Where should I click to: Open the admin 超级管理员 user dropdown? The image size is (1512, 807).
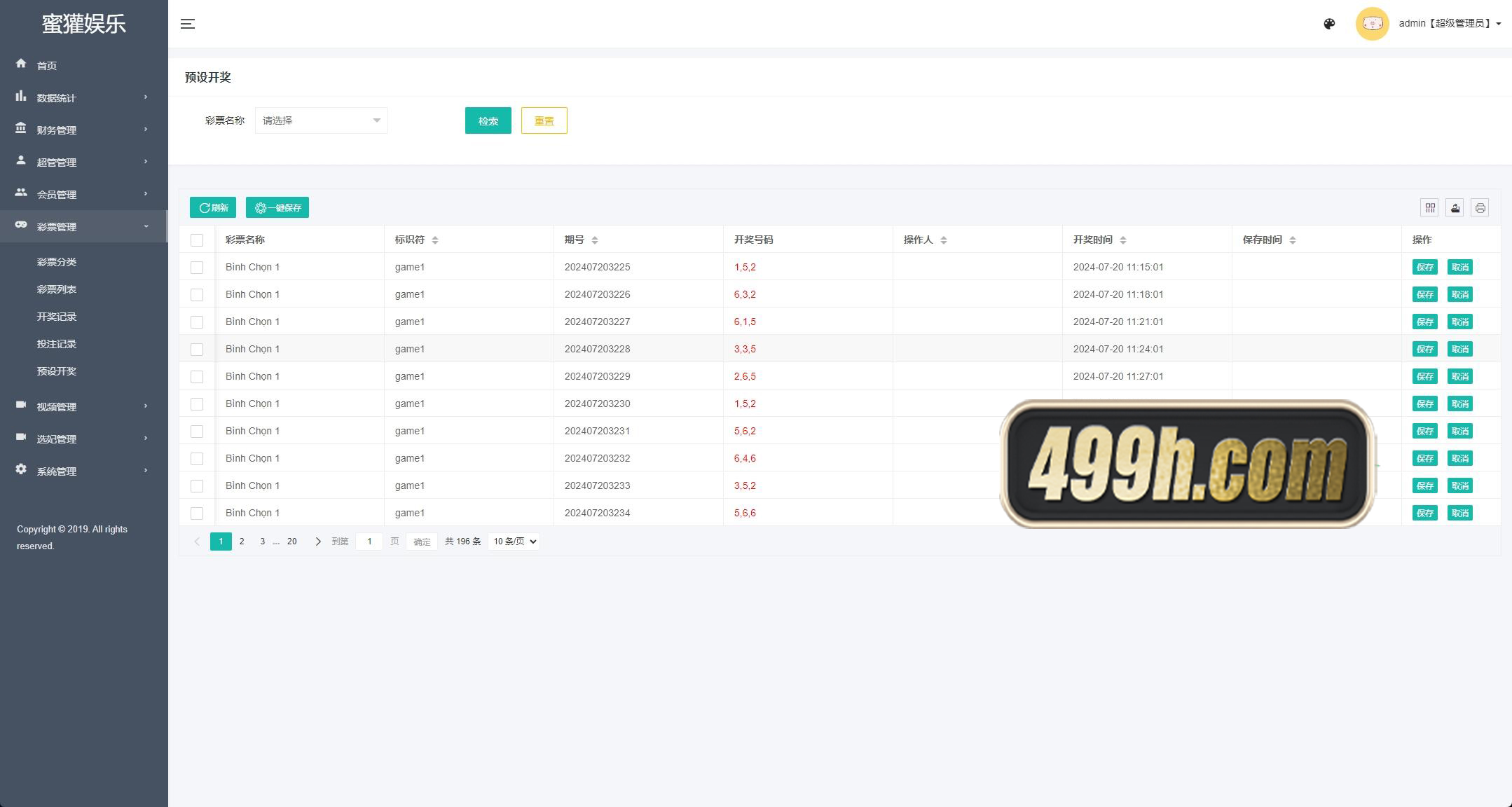[x=1450, y=23]
